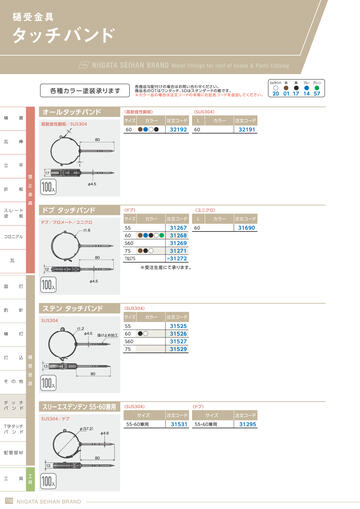This screenshot has height=509, width=360.
Task: Select order code 31268 for size 60
Action: point(178,236)
